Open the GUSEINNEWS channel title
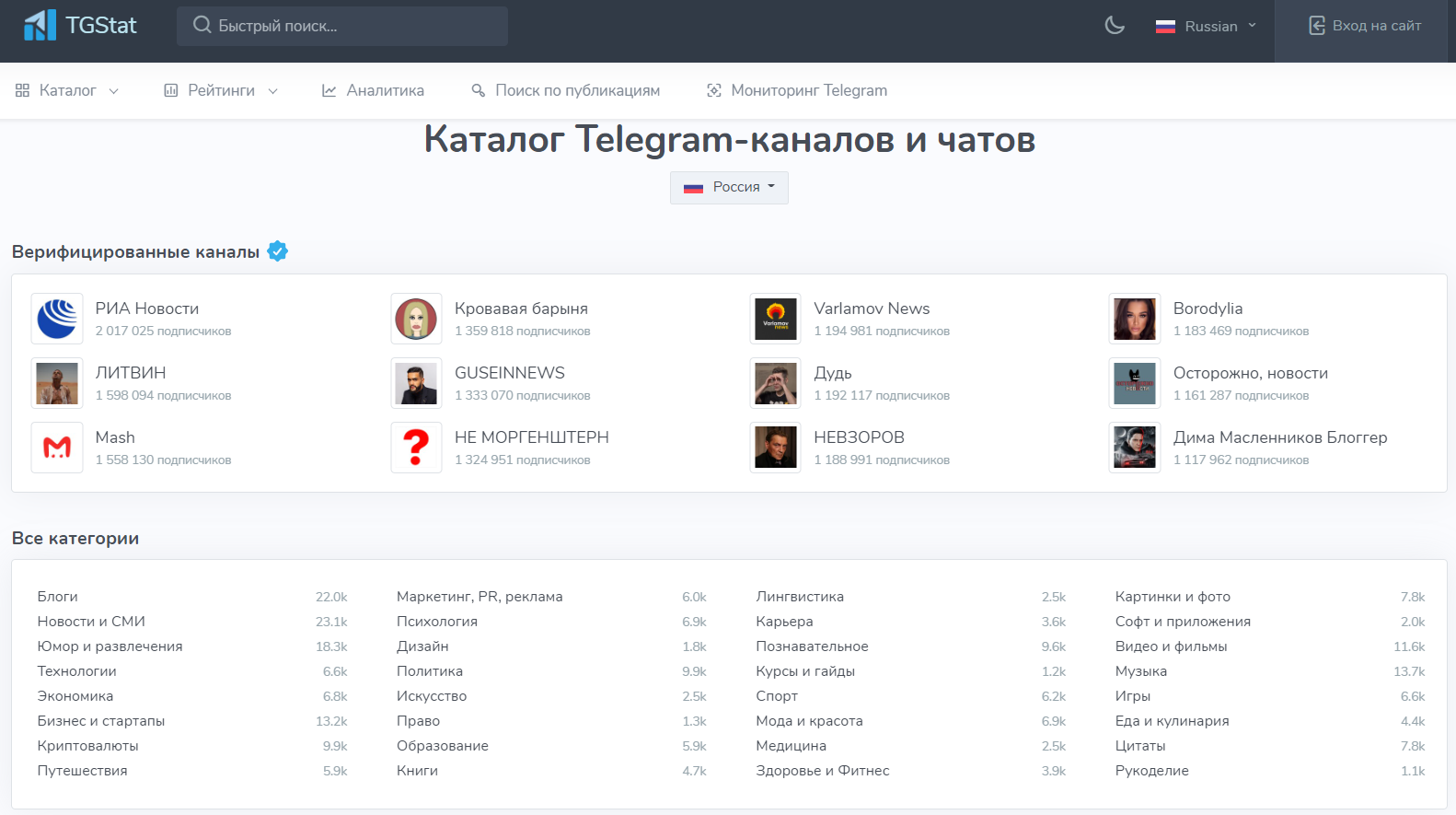Viewport: 1456px width, 815px height. (510, 373)
